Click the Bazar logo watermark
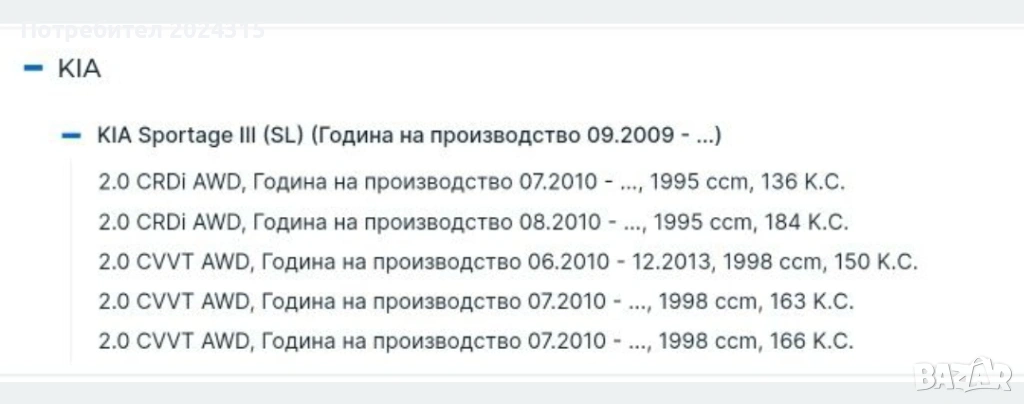This screenshot has width=1024, height=404. 963,375
